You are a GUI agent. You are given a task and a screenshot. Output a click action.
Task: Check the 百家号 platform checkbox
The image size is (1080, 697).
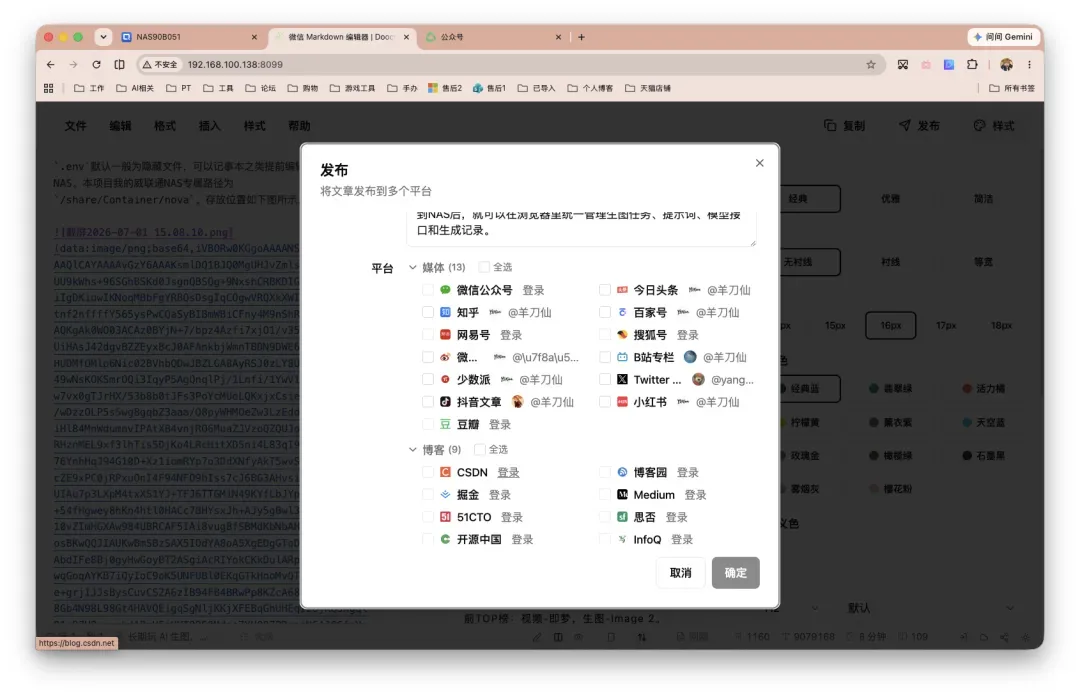(x=604, y=312)
